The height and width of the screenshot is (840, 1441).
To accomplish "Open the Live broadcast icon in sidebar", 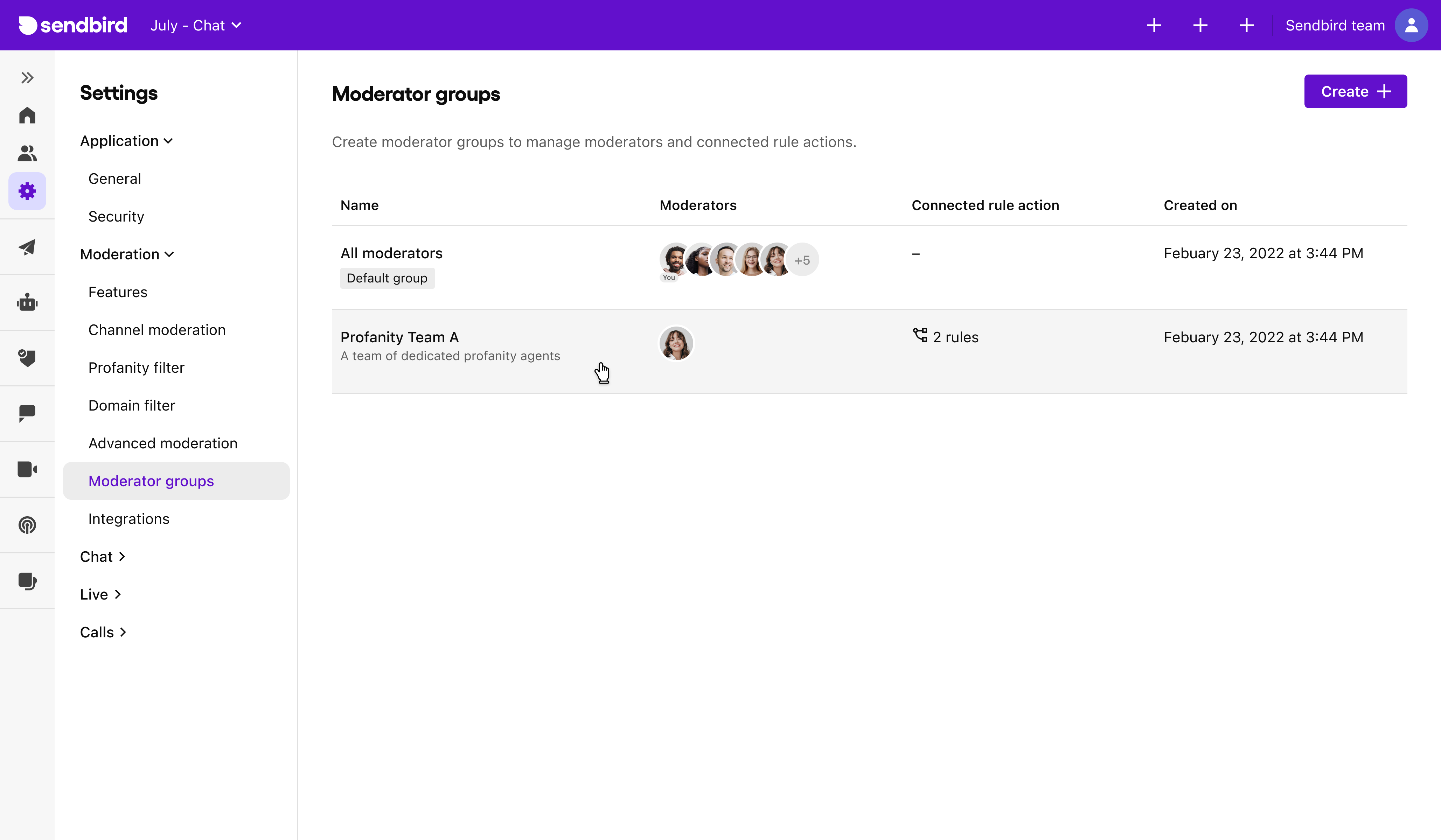I will click(27, 524).
